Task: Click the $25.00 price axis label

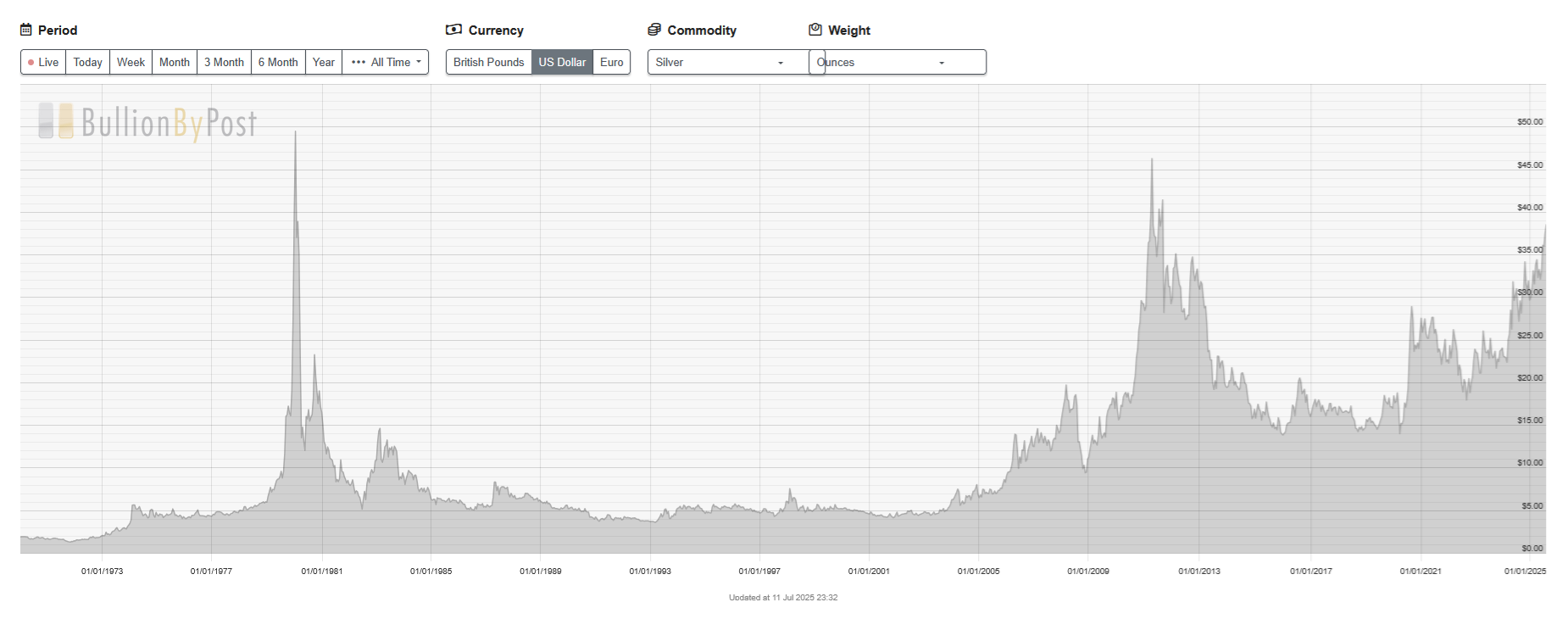Action: [1530, 336]
